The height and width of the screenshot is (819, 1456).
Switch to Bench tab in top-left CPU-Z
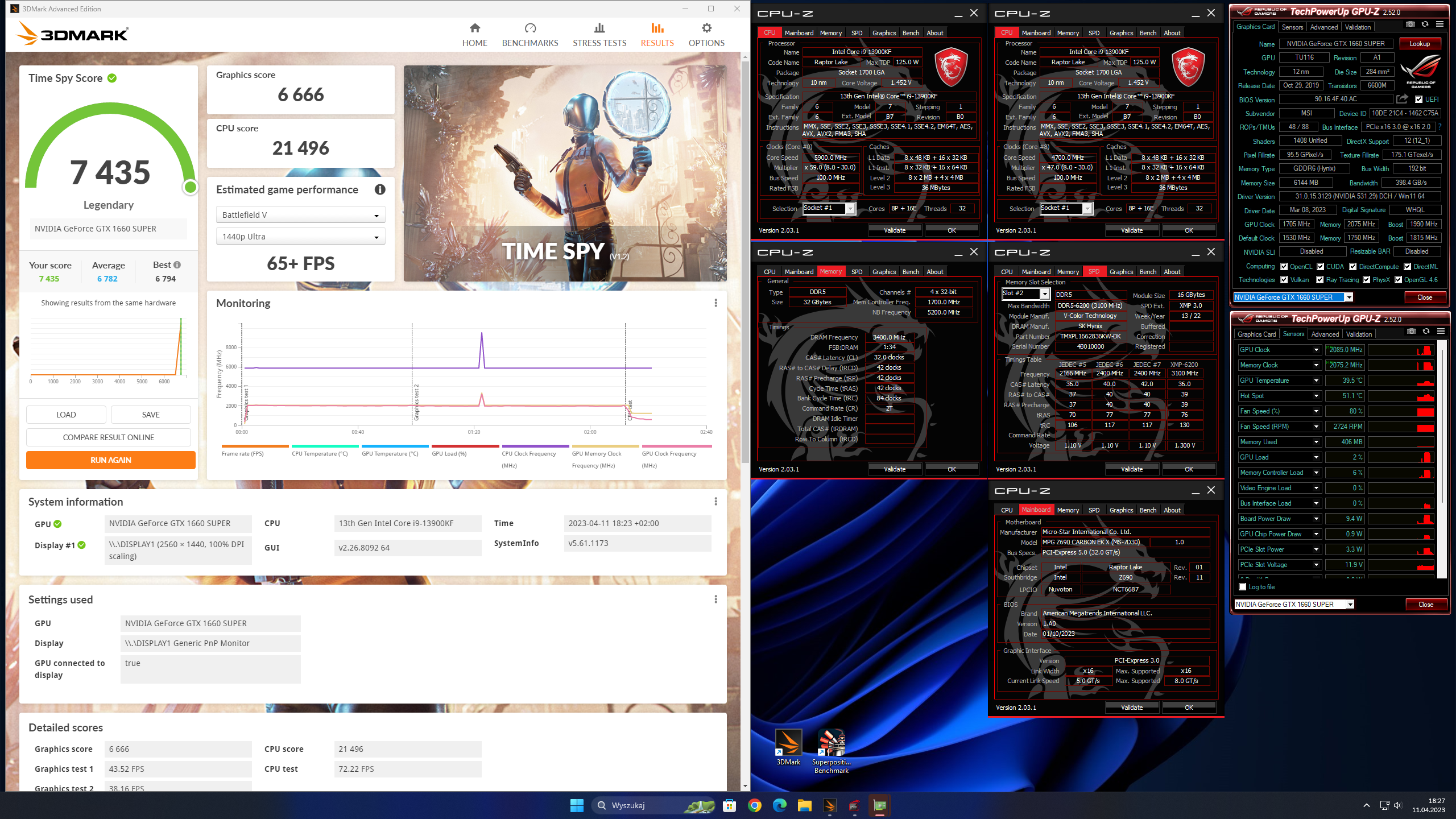pos(911,33)
